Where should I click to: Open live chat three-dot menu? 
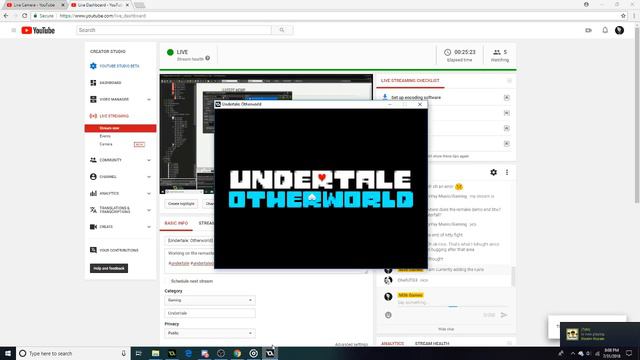tap(507, 172)
